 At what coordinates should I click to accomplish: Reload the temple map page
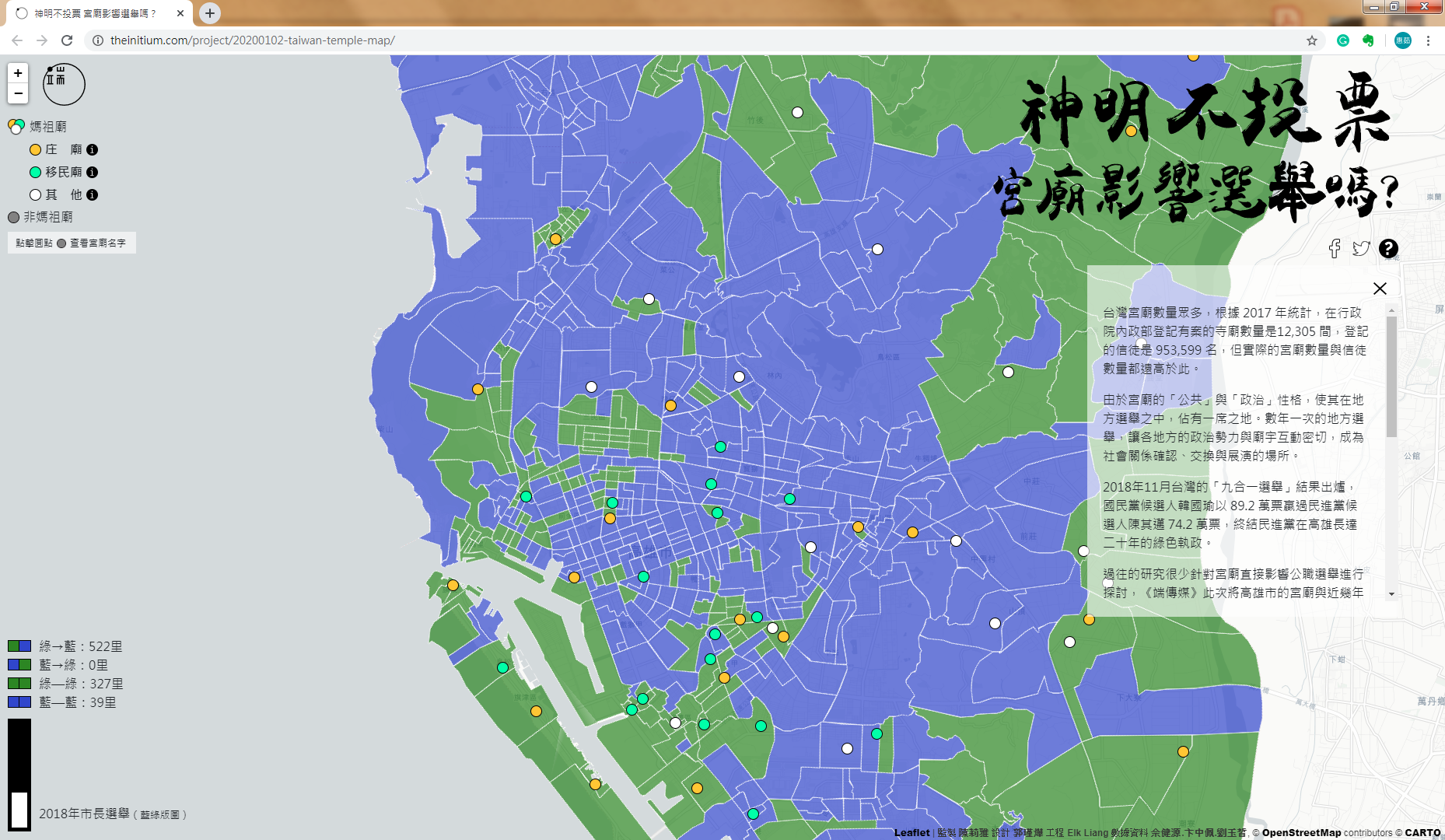pos(67,40)
